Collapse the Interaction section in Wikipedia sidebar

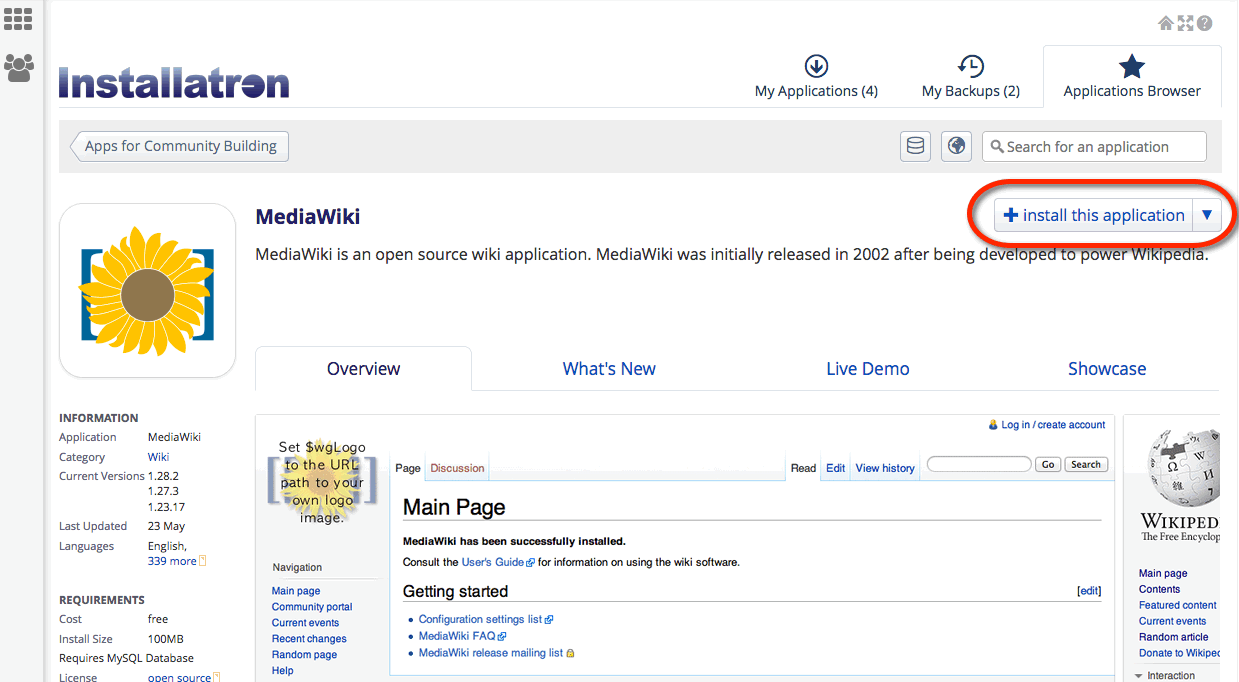pyautogui.click(x=1165, y=676)
